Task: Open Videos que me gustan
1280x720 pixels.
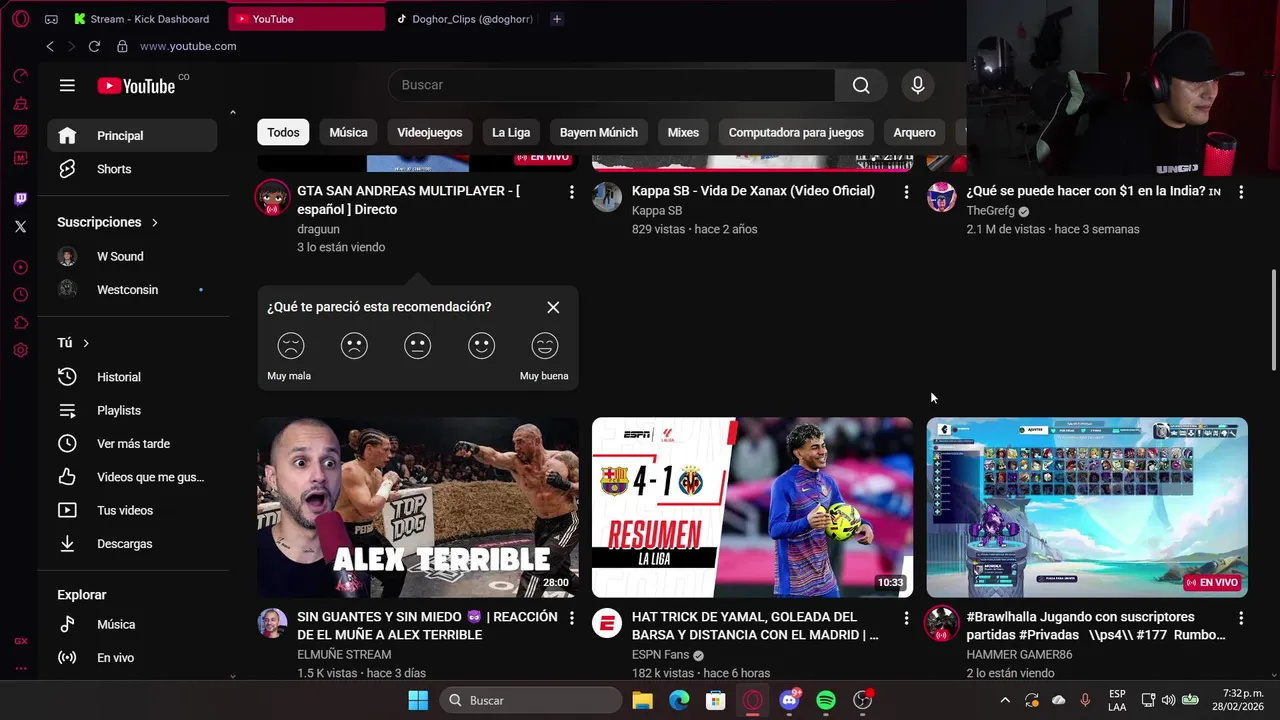Action: [x=132, y=477]
